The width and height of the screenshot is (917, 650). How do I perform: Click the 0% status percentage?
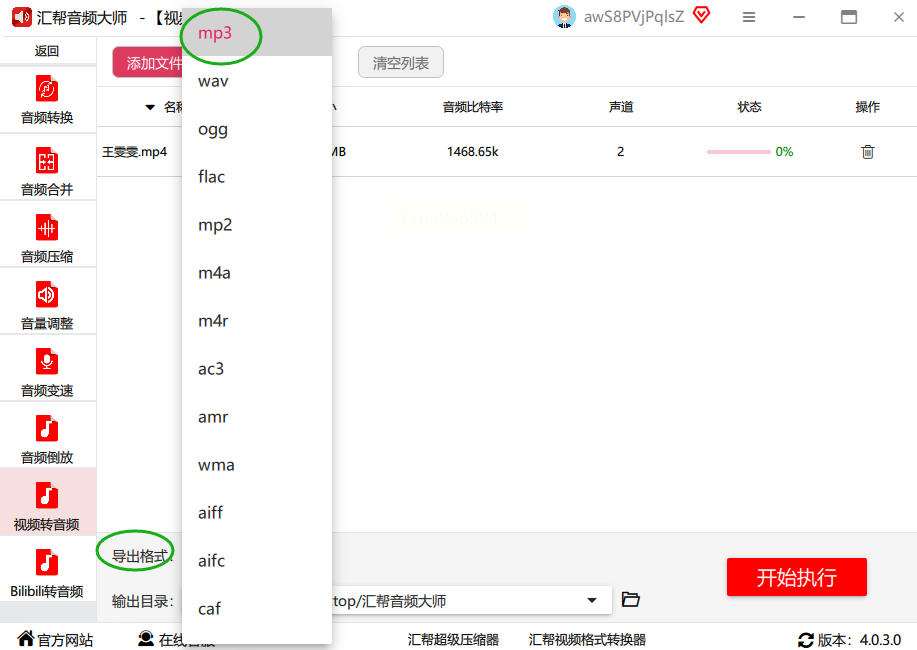784,152
